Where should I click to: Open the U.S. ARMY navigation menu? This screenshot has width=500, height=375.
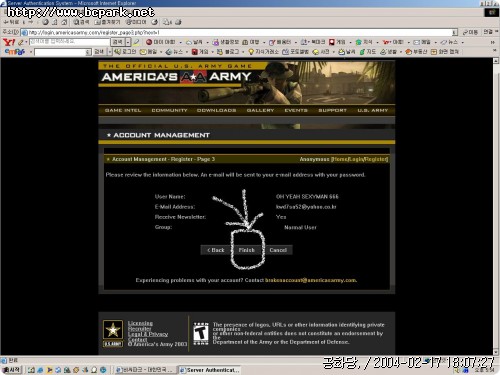pos(373,110)
